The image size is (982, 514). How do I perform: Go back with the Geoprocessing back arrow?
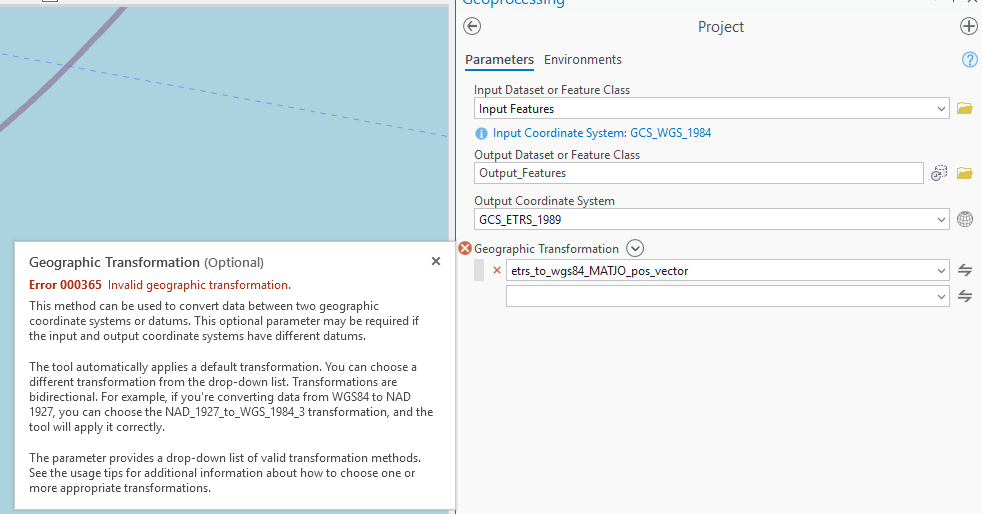pos(472,26)
